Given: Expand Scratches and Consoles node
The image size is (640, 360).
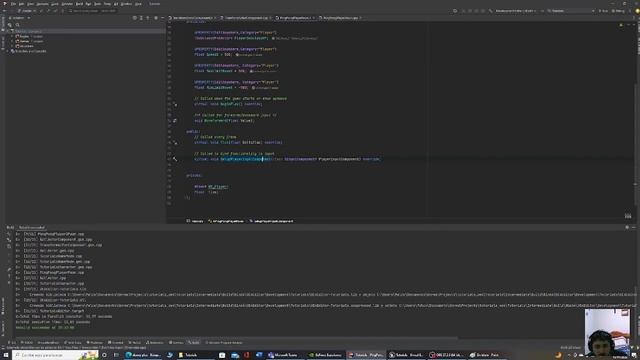Looking at the screenshot, I should (x=7, y=51).
